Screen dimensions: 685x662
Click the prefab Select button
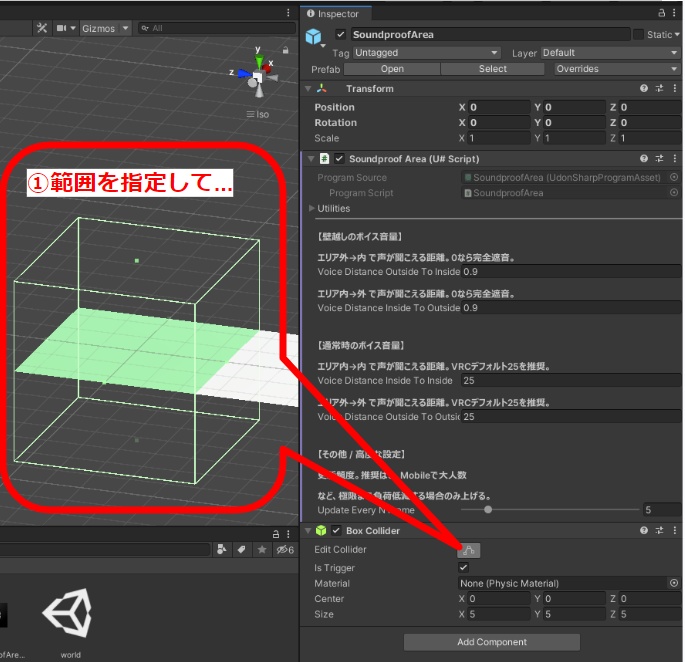coord(492,69)
